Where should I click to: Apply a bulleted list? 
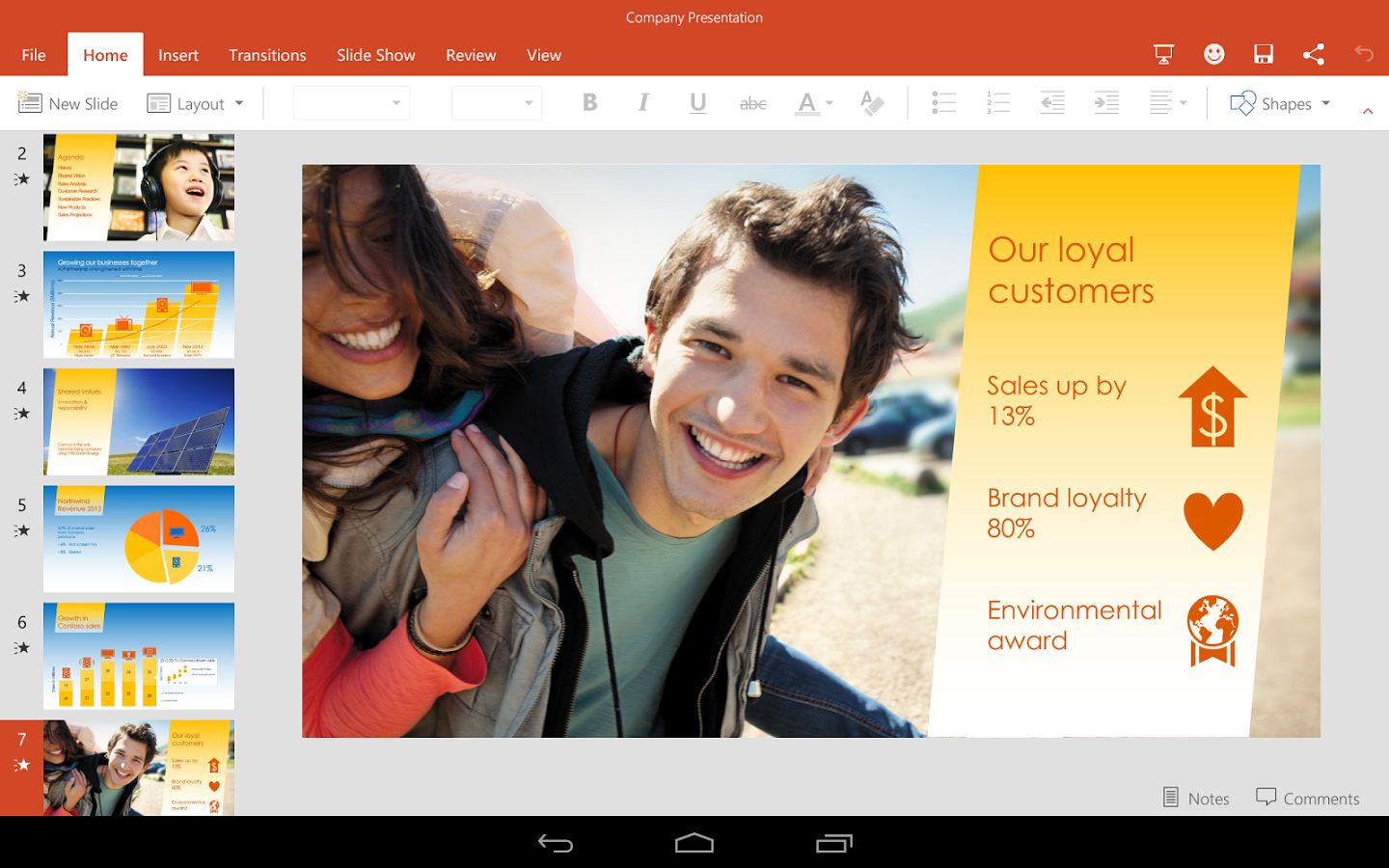pos(943,102)
